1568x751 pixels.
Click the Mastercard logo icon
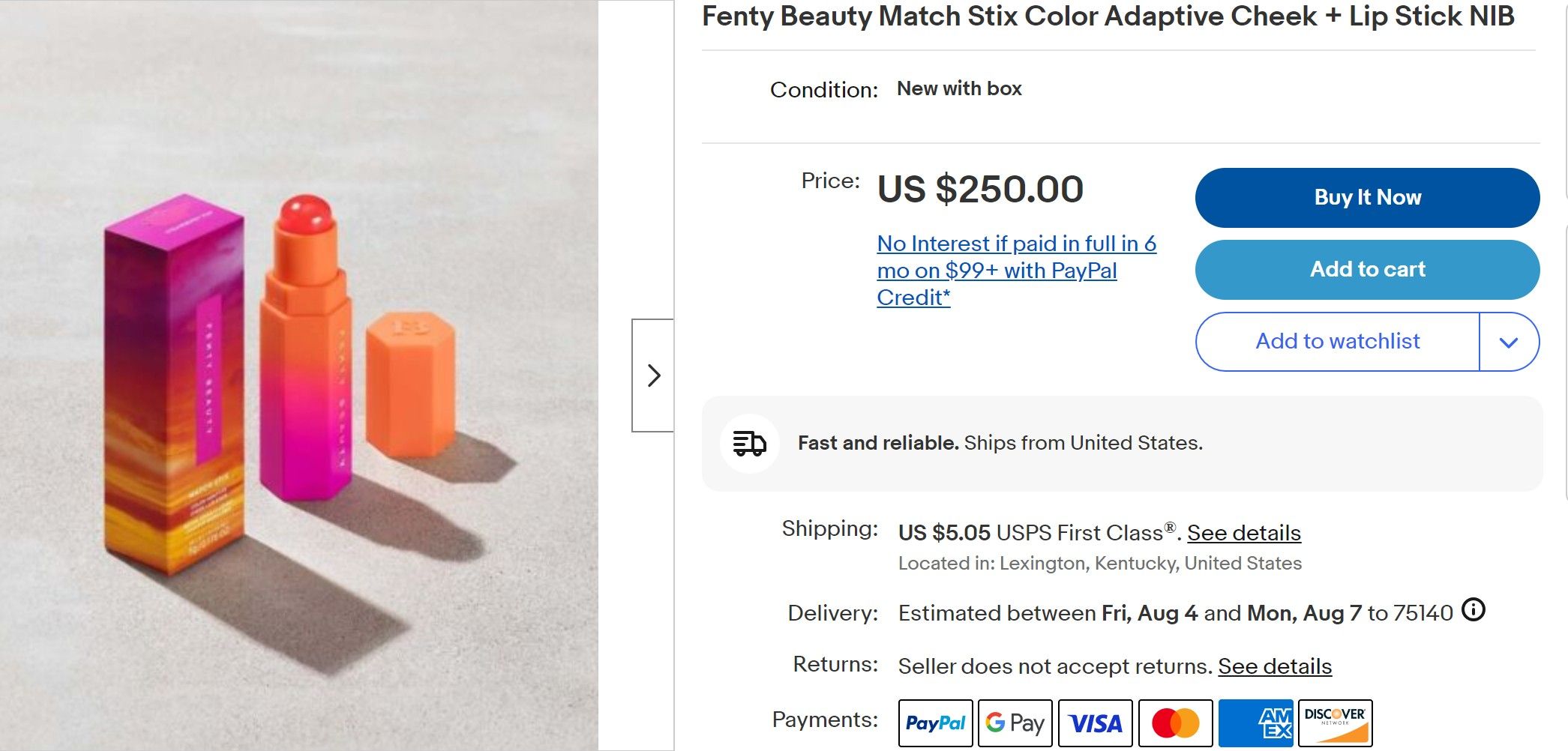click(x=1175, y=723)
